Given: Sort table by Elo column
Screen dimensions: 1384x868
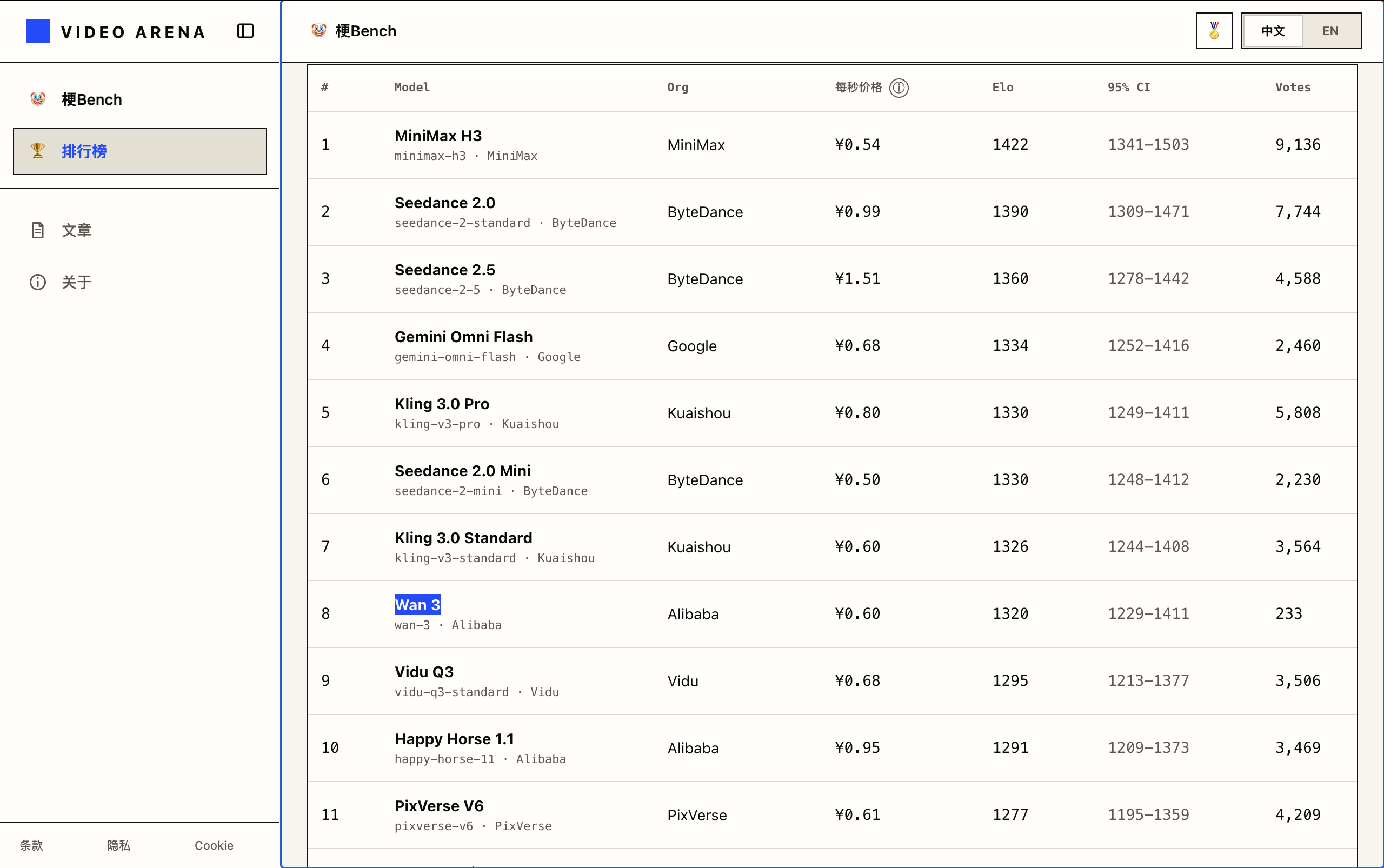Looking at the screenshot, I should click(1003, 87).
